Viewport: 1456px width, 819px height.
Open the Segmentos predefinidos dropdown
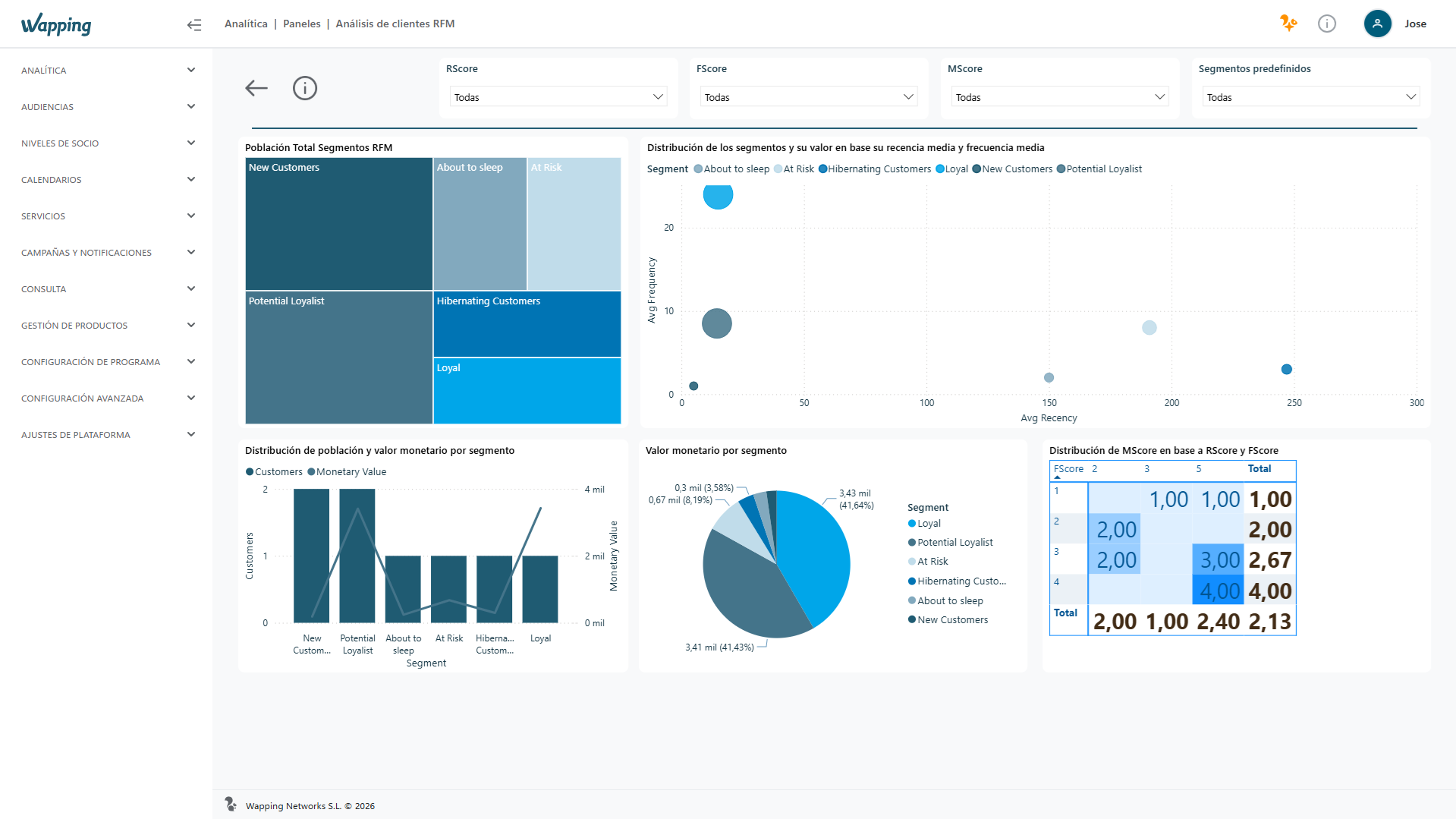1311,97
